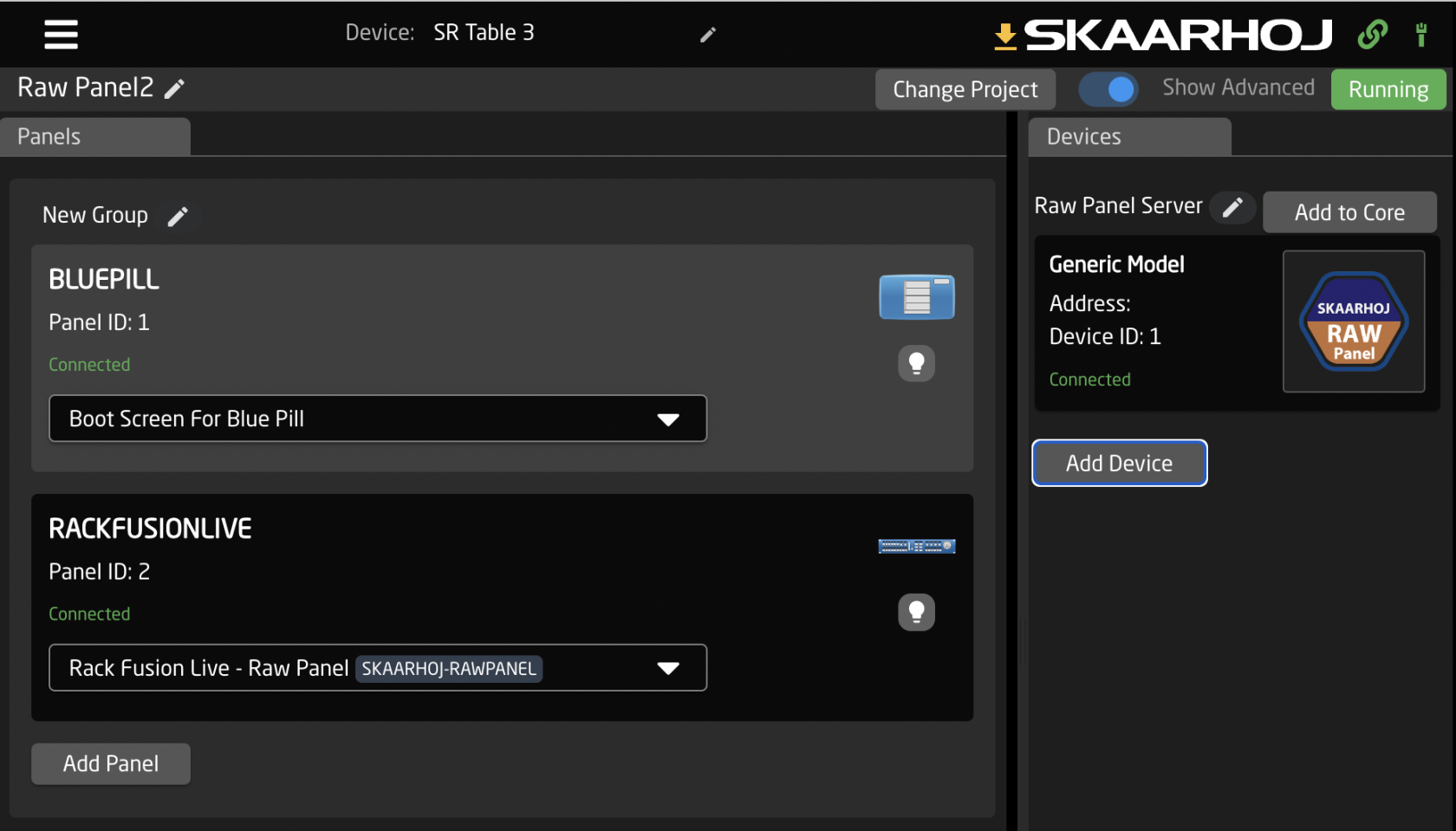Click the Device ID: 1 text
1456x831 pixels.
pos(1104,336)
